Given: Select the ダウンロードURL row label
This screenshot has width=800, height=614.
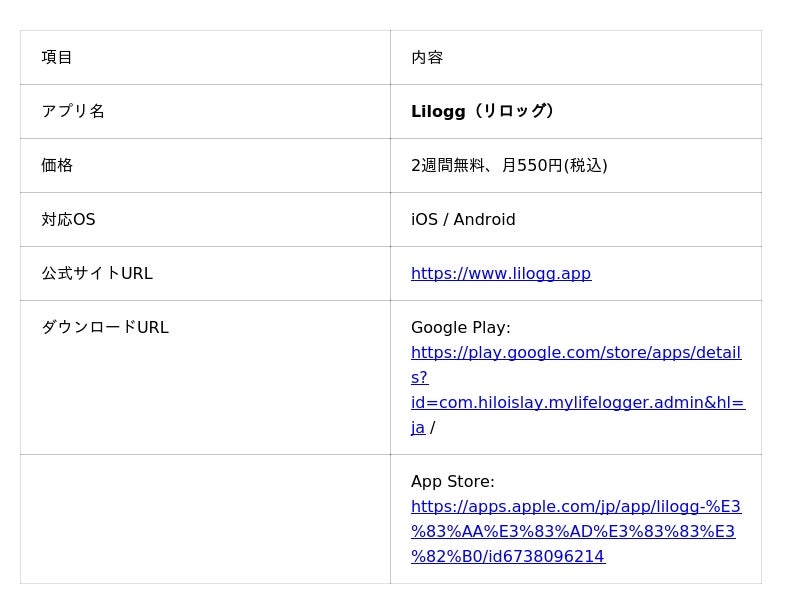Looking at the screenshot, I should point(105,328).
